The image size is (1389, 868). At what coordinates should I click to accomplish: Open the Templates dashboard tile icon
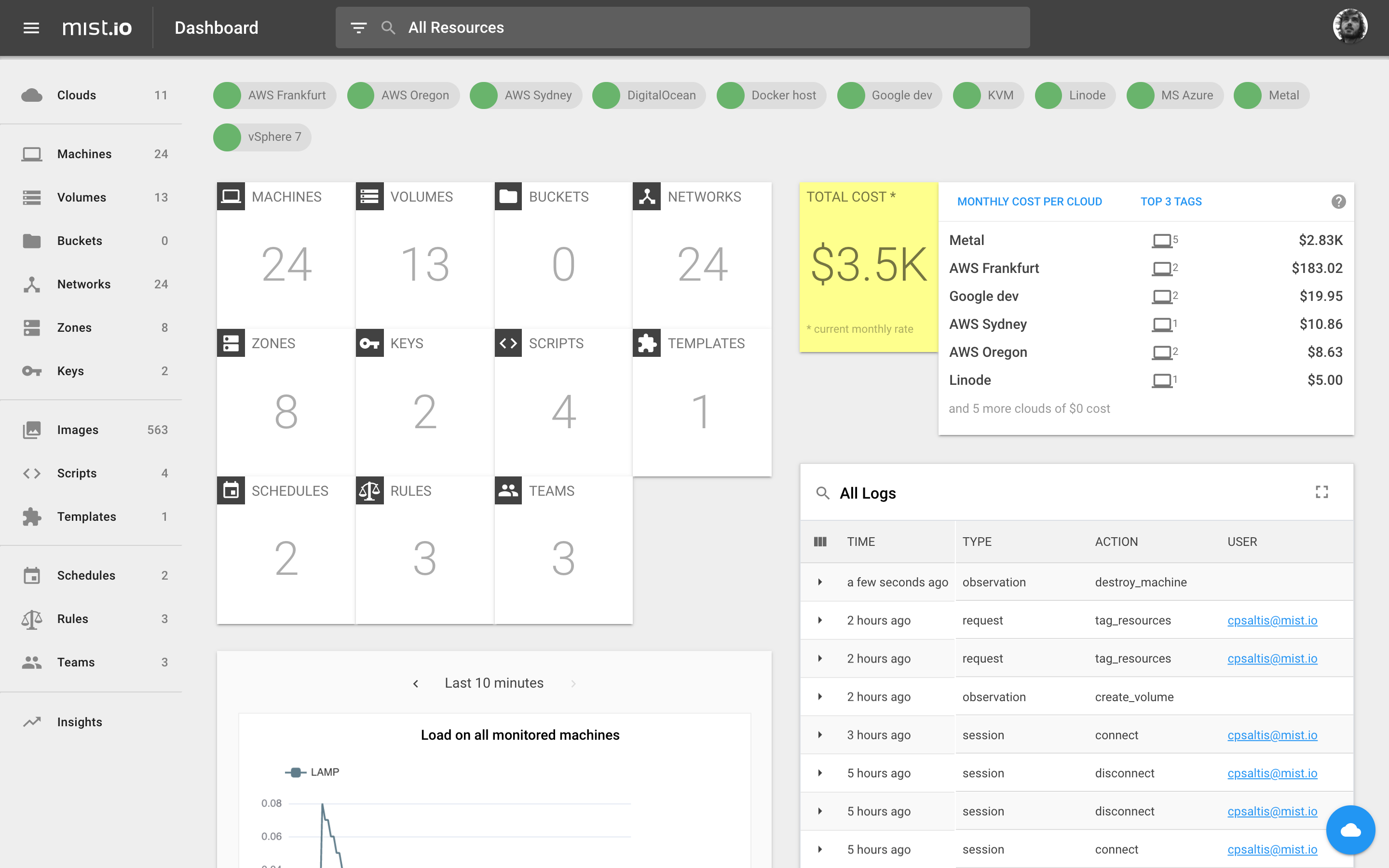pos(647,343)
